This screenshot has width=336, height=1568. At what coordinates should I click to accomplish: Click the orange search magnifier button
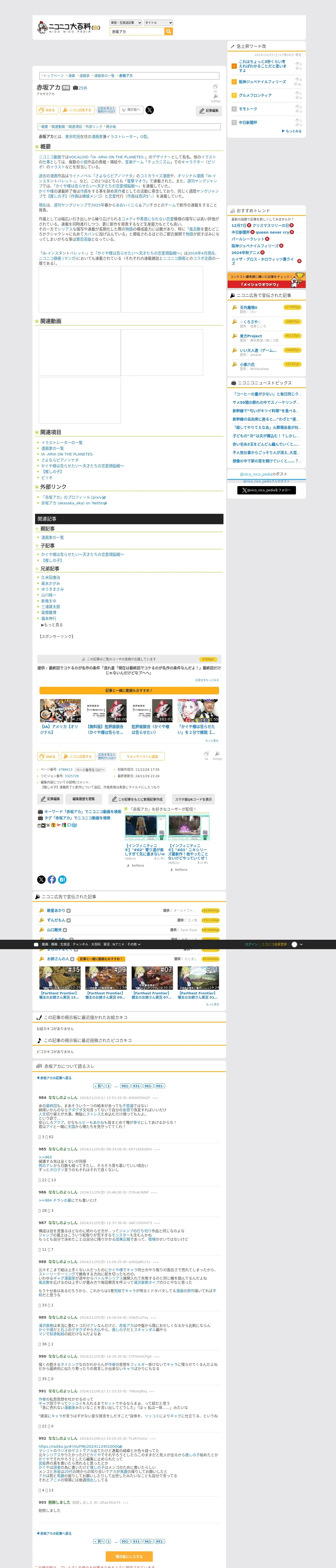(x=168, y=31)
